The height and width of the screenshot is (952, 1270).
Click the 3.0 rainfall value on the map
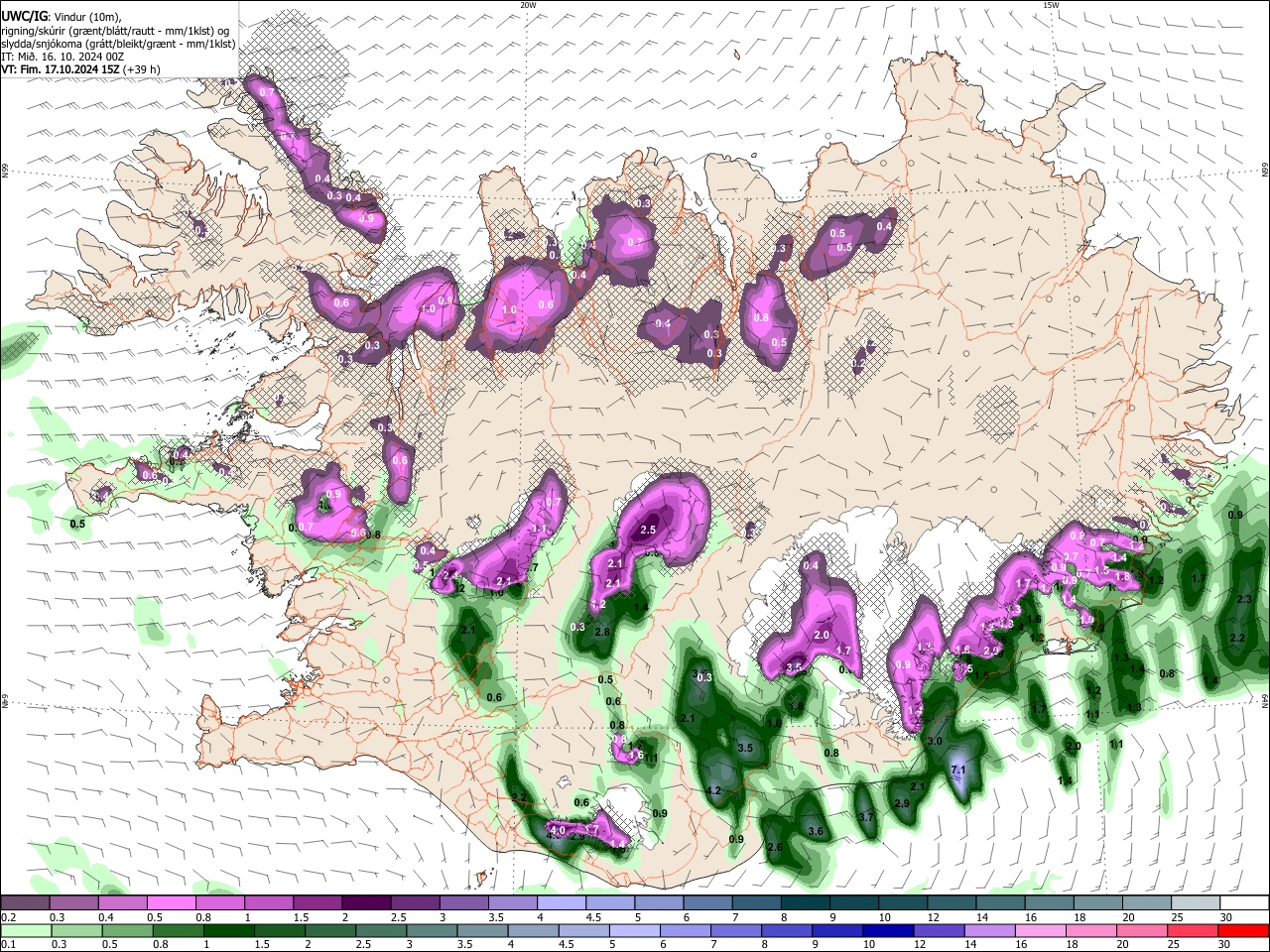[934, 741]
